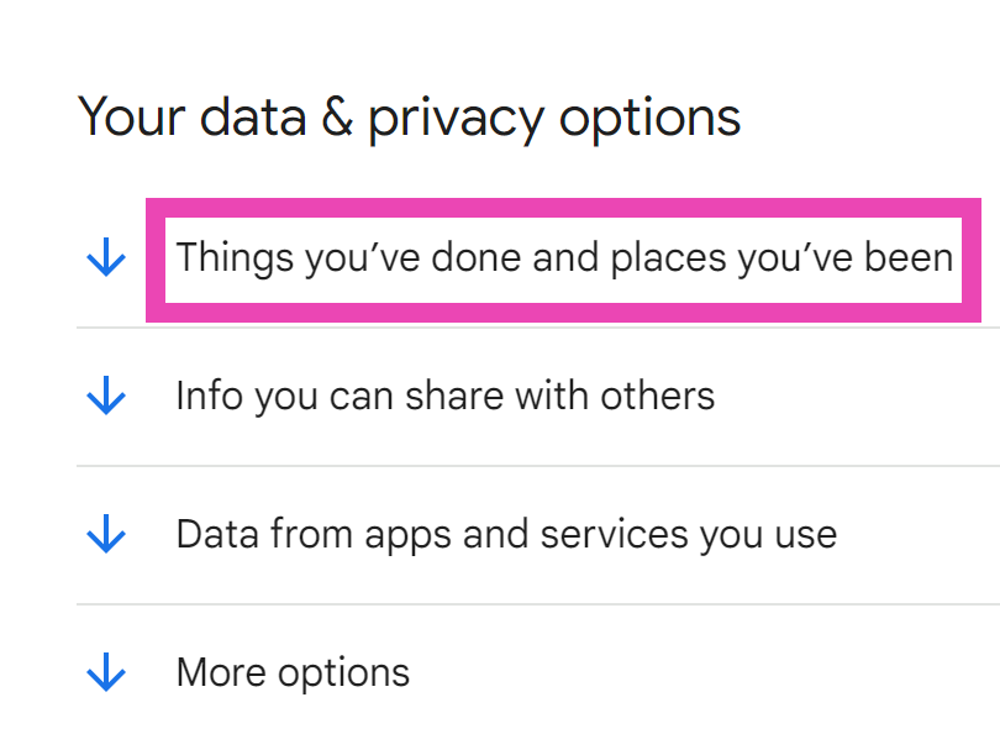The width and height of the screenshot is (1000, 755).
Task: Click the arrow beside Info you can share
Action: tap(106, 398)
